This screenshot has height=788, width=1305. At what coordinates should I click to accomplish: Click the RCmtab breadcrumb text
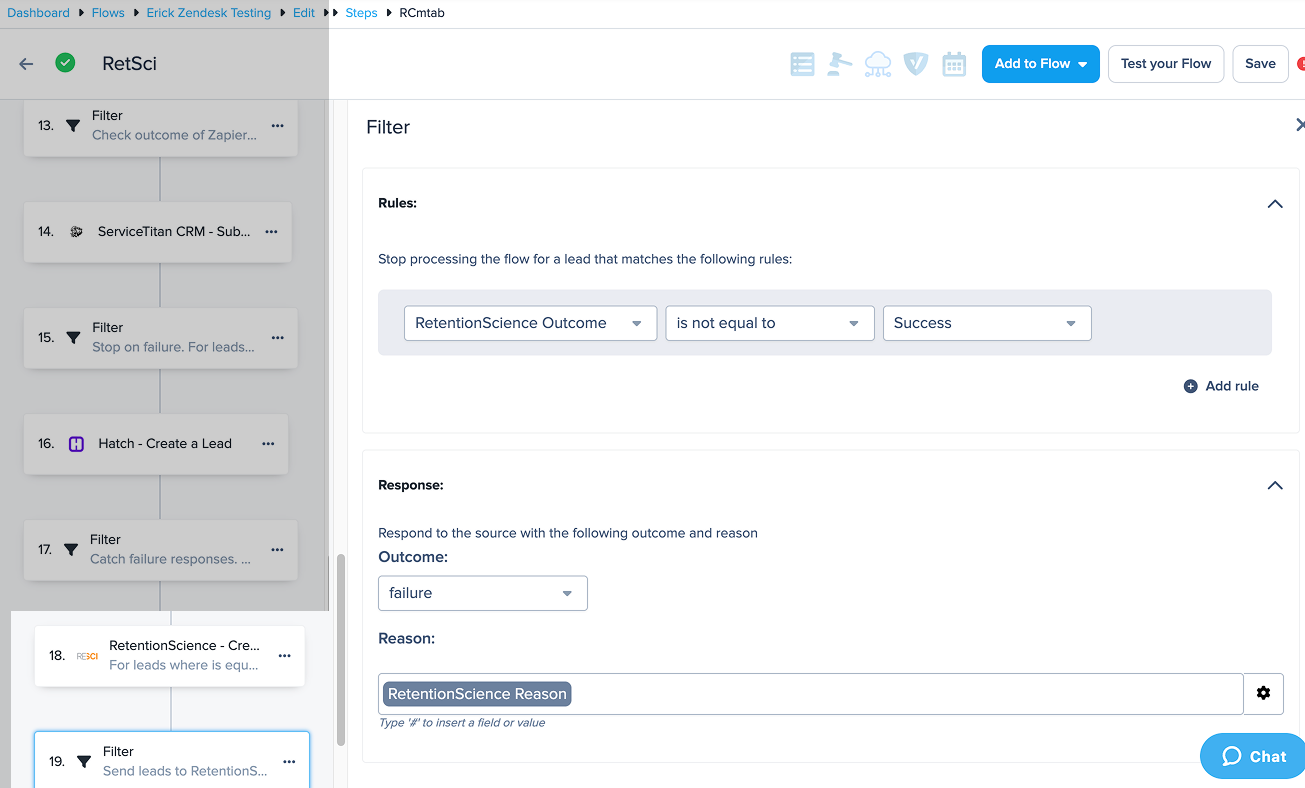[422, 13]
